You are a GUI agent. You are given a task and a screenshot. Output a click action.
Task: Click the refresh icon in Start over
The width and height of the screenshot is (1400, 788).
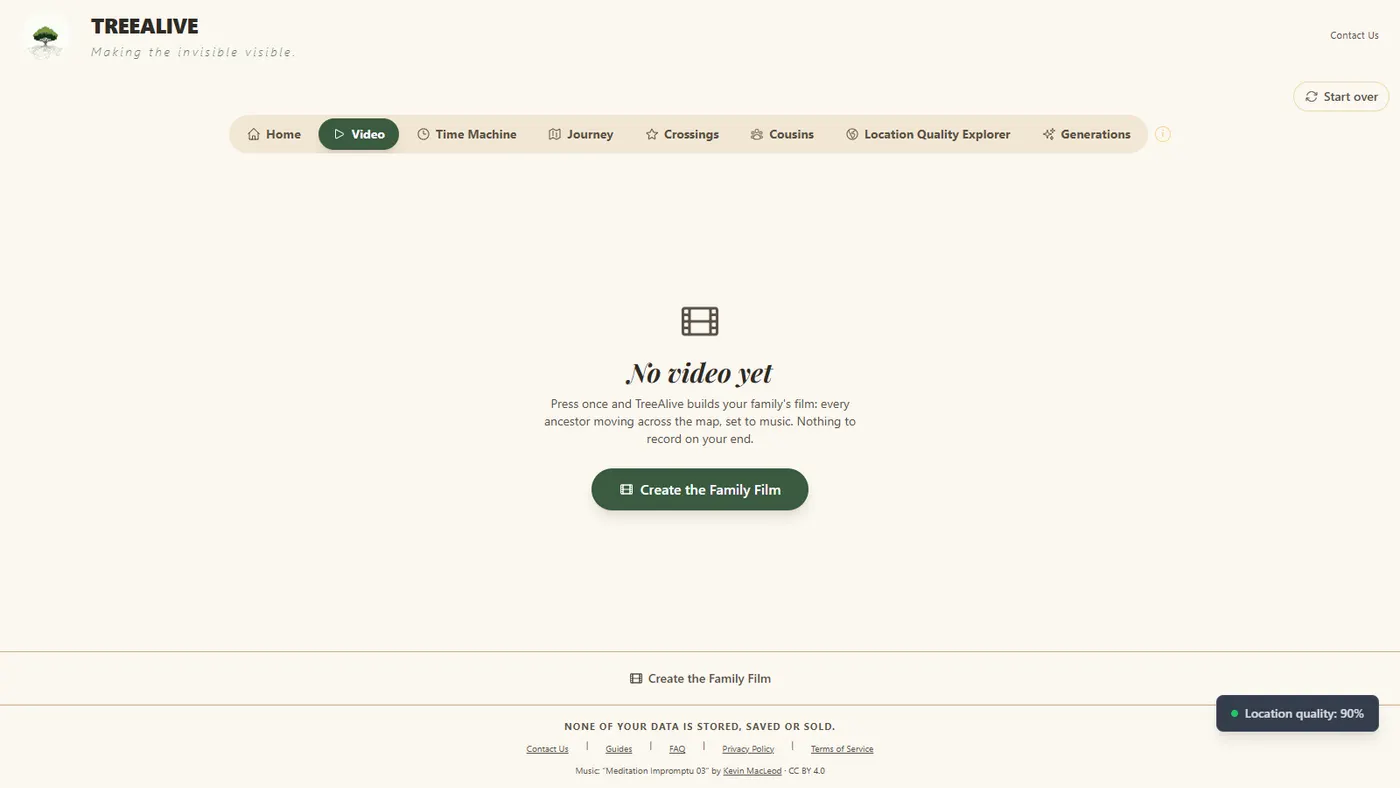[1311, 97]
